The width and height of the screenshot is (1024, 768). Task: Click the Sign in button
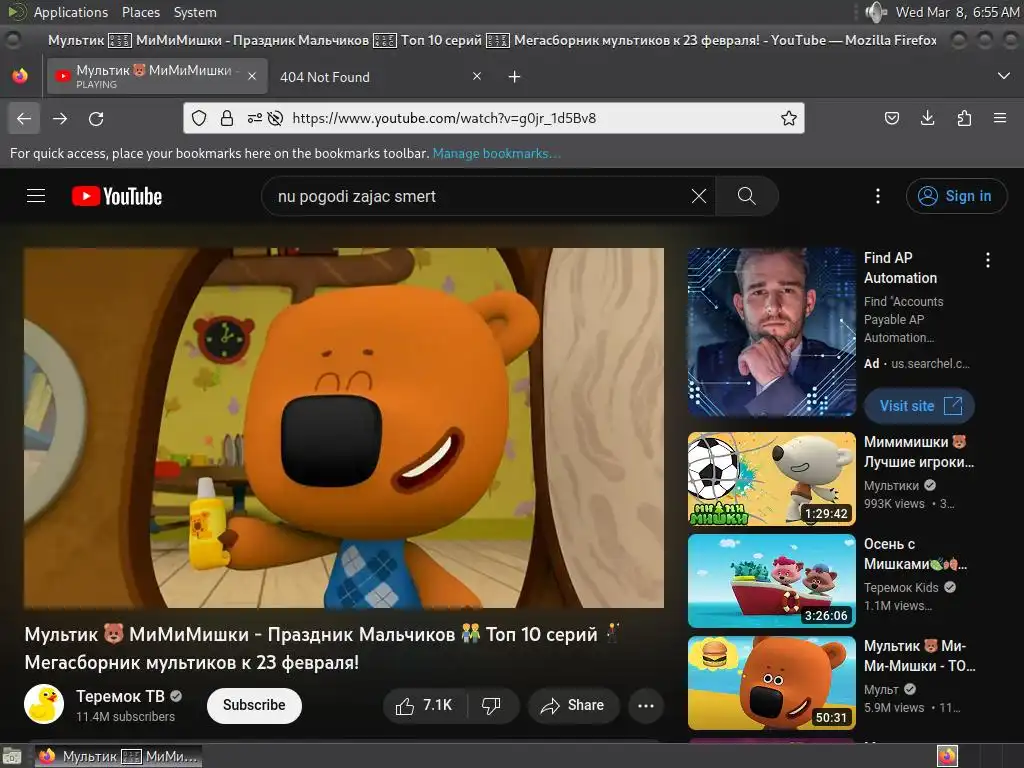click(x=956, y=196)
